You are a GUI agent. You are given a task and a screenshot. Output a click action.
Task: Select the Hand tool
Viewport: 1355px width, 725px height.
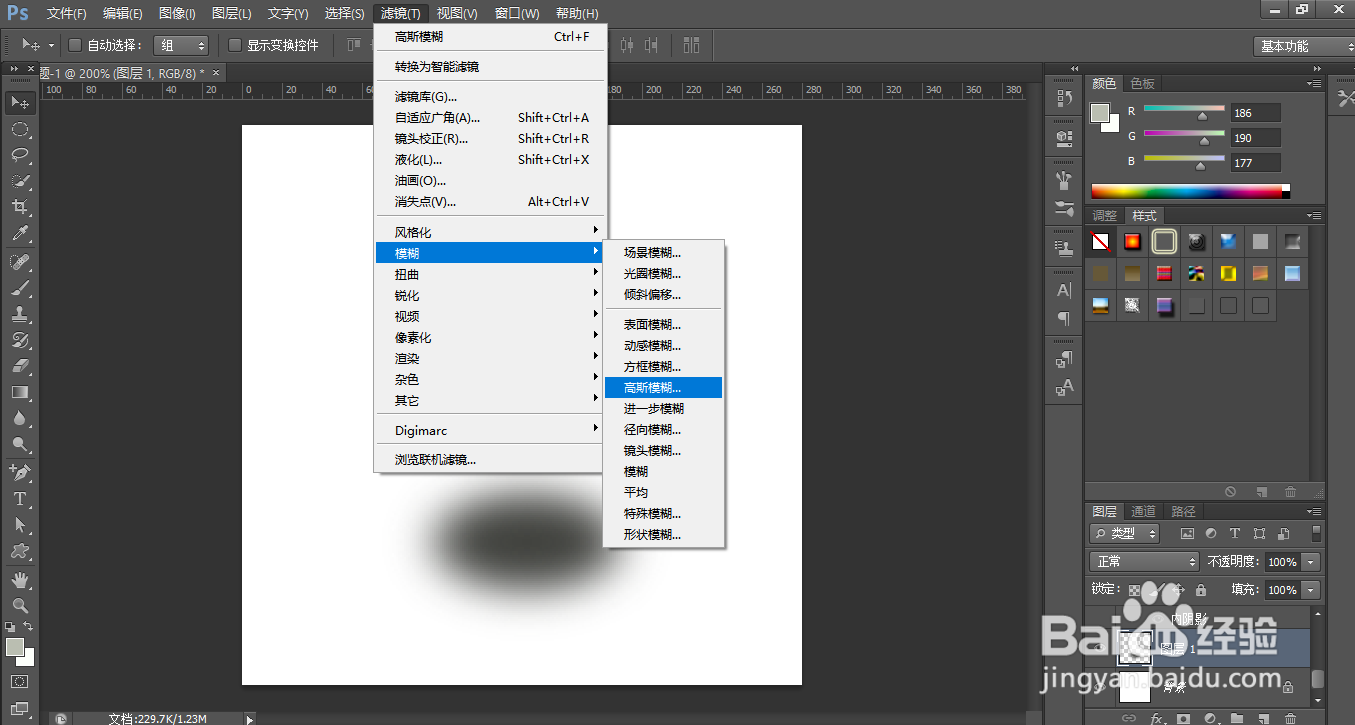coord(20,579)
